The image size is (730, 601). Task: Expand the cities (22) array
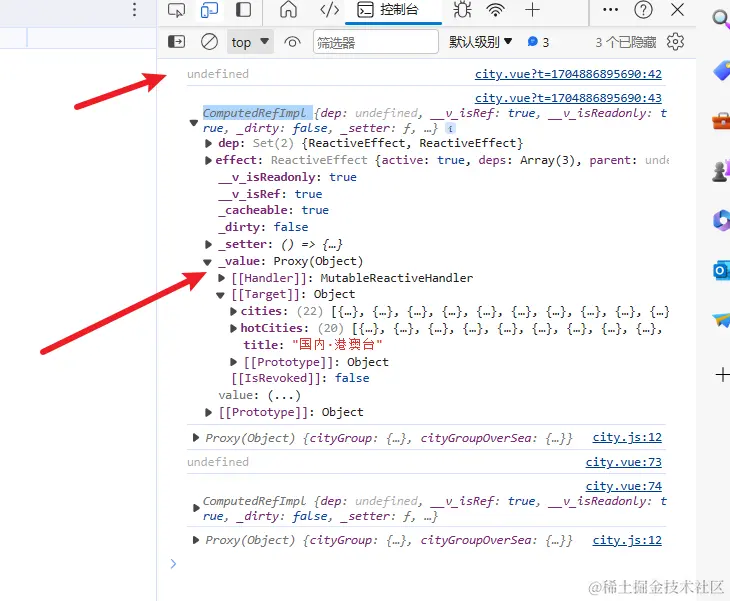[234, 311]
